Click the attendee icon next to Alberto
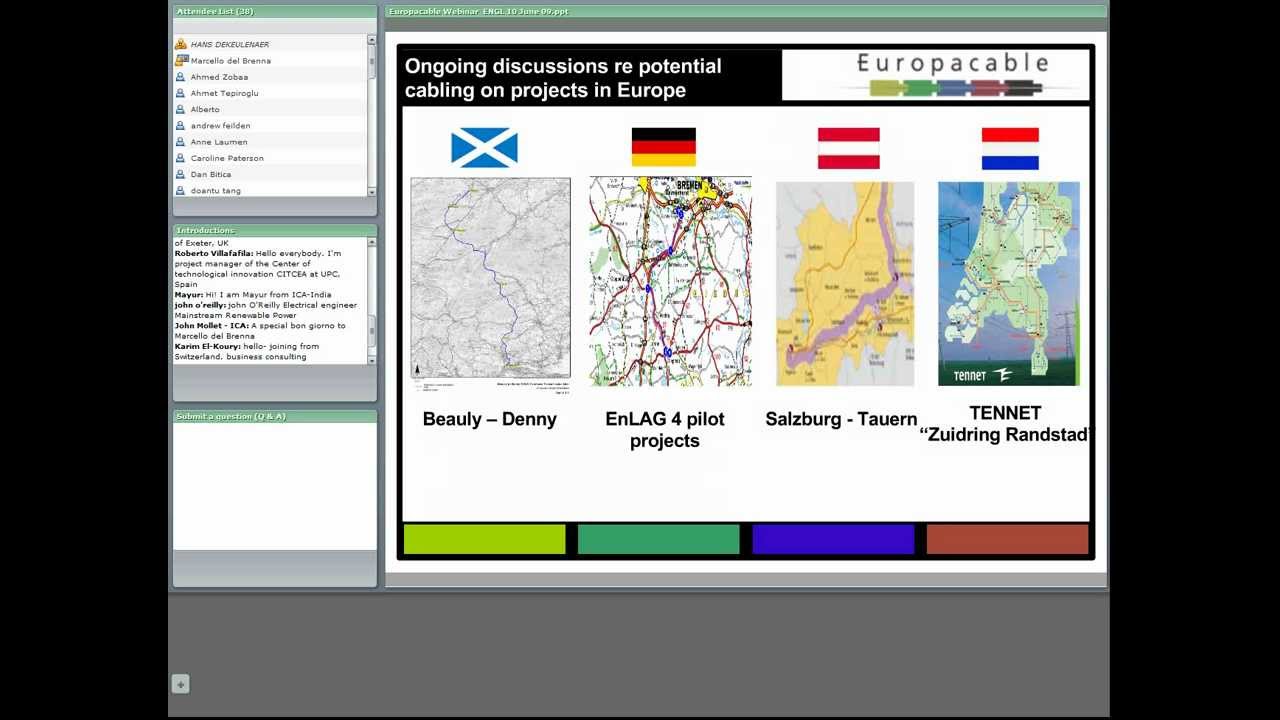Screen dimensions: 1280x720 point(181,109)
